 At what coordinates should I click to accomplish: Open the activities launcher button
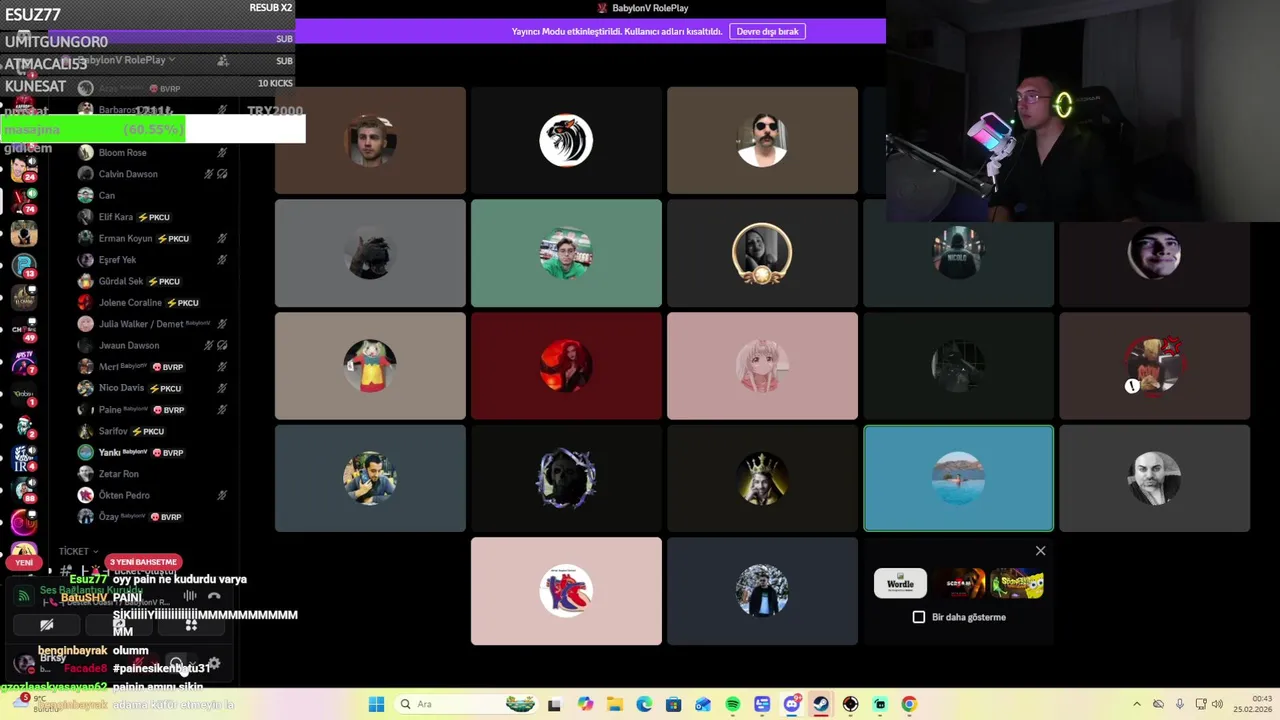tap(191, 625)
